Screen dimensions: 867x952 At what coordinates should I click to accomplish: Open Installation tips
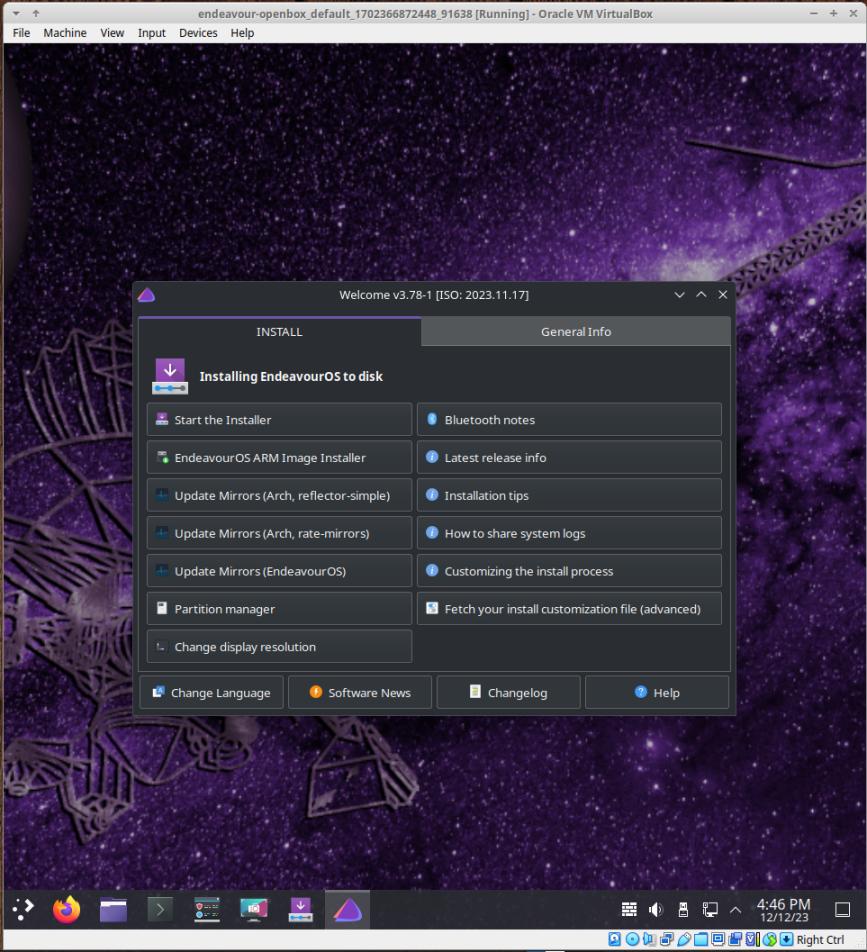pos(570,495)
